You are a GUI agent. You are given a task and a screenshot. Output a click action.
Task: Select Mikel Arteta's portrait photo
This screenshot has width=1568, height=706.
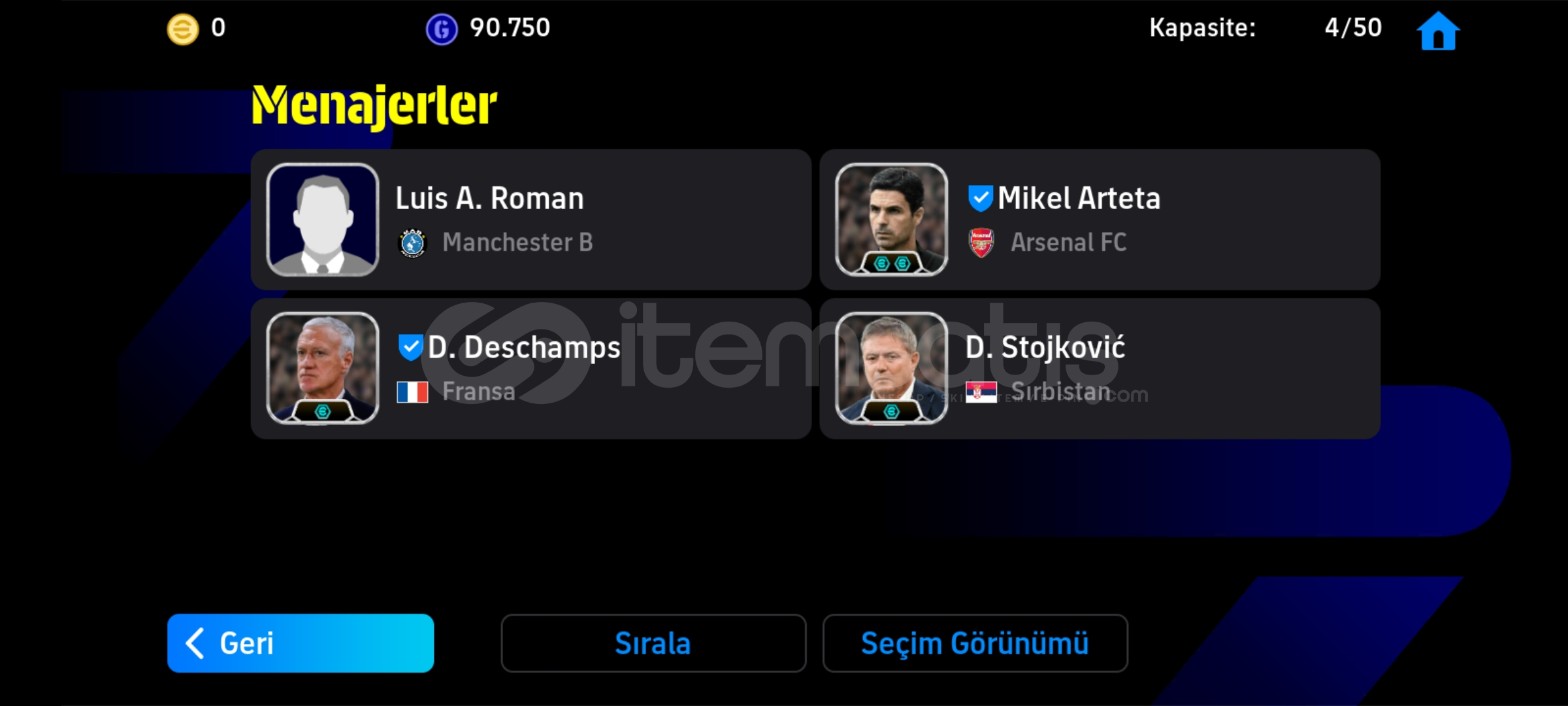pos(892,220)
